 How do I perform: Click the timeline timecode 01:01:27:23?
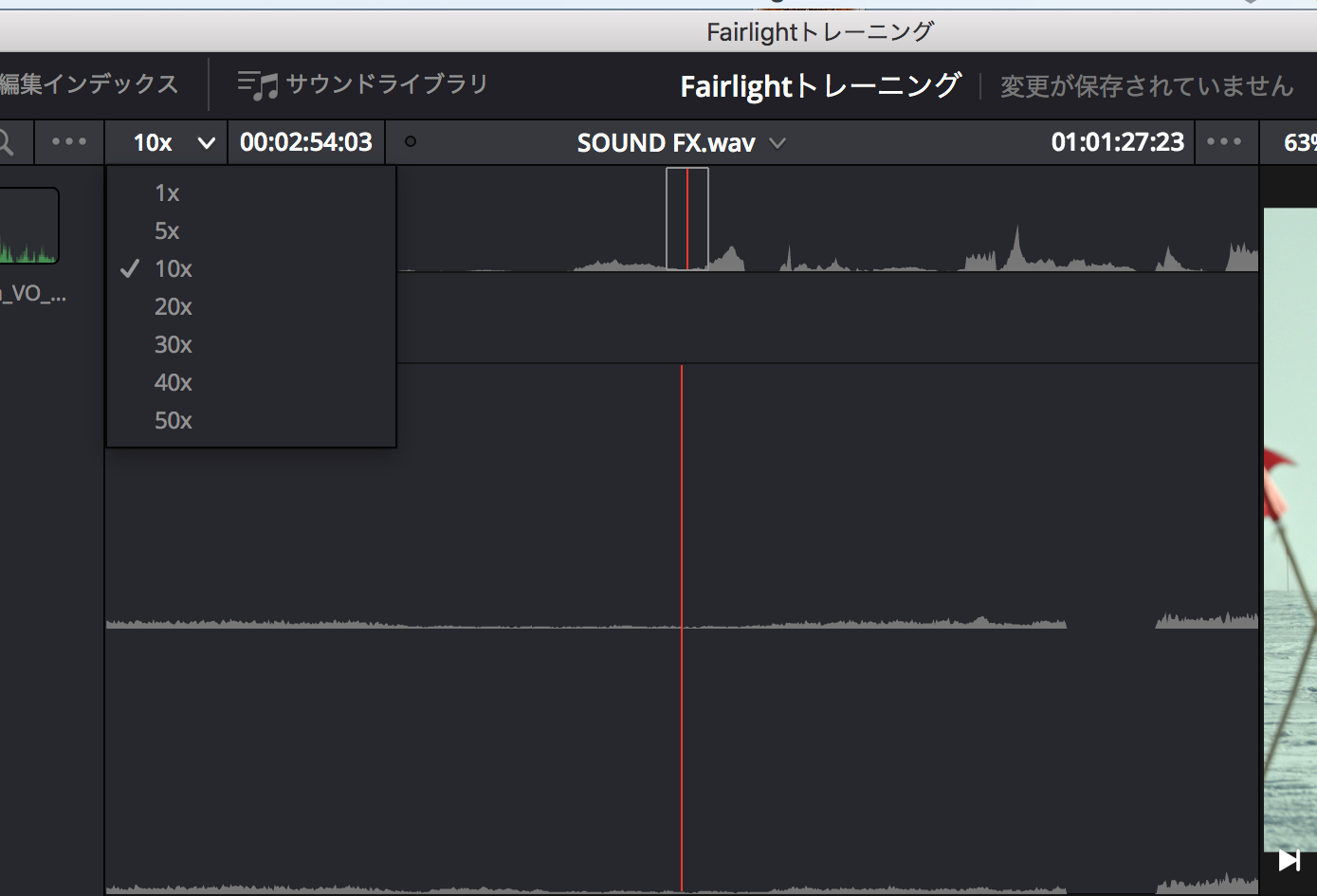[x=1117, y=142]
